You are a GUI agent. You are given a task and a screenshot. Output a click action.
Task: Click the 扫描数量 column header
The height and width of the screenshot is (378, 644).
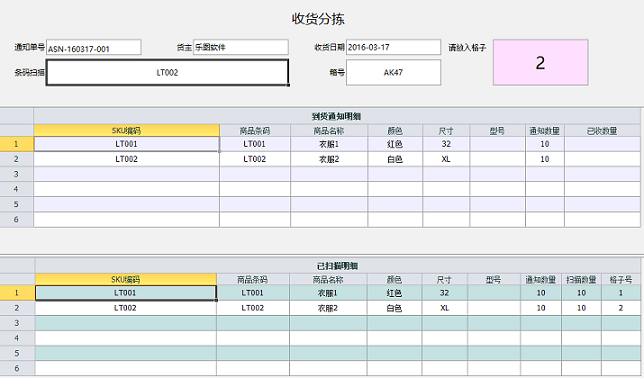pos(581,280)
